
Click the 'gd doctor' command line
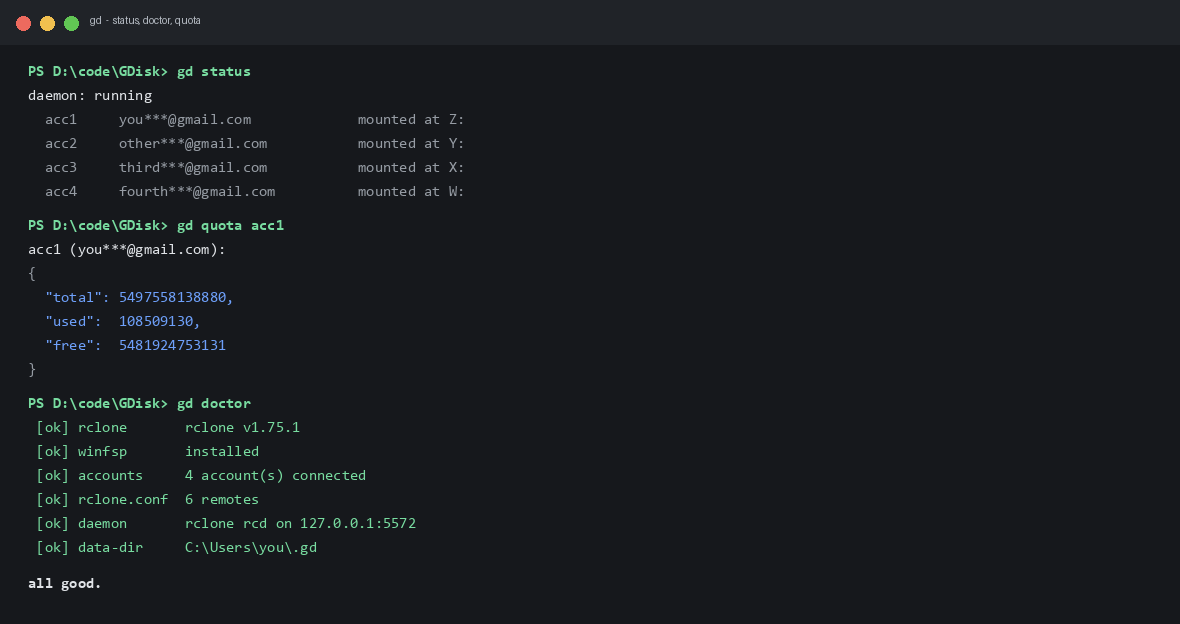pyautogui.click(x=139, y=404)
